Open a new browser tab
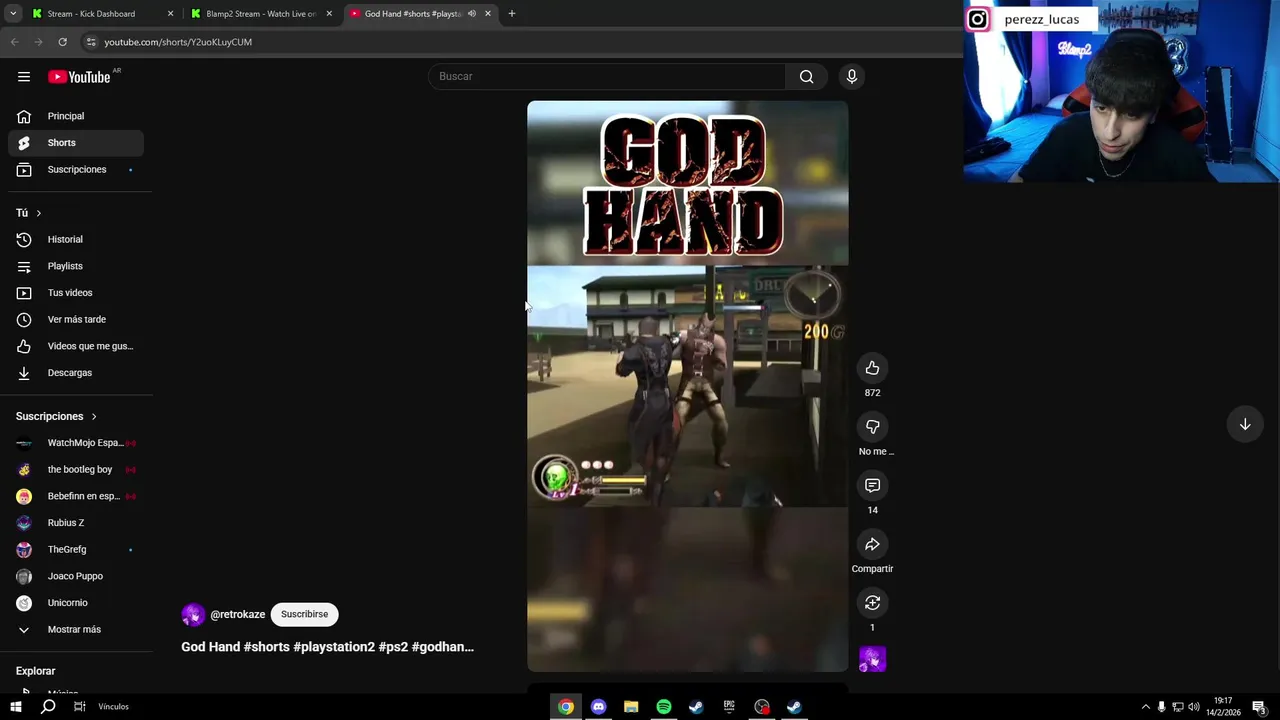Viewport: 1280px width, 720px height. pyautogui.click(x=512, y=14)
